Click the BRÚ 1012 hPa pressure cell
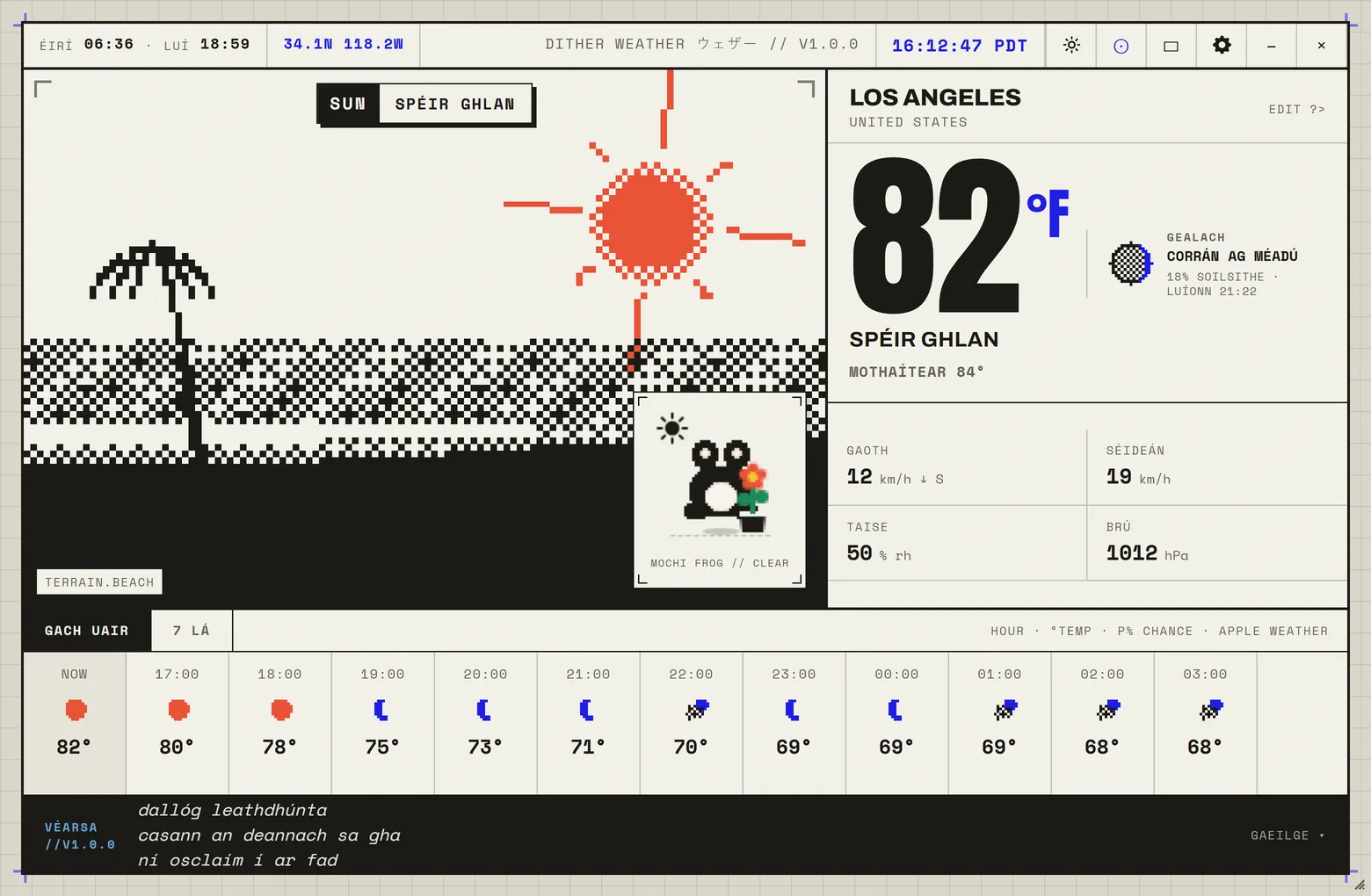 (x=1217, y=542)
